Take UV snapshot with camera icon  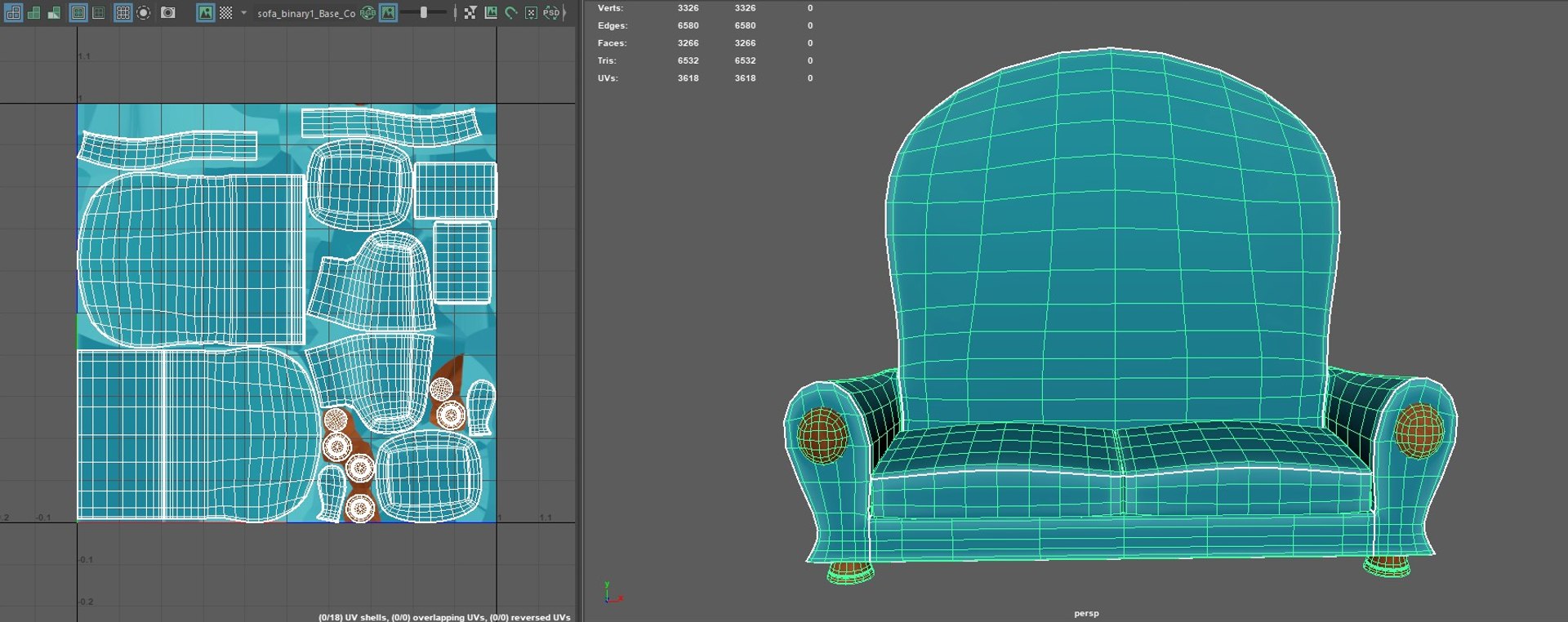point(167,13)
